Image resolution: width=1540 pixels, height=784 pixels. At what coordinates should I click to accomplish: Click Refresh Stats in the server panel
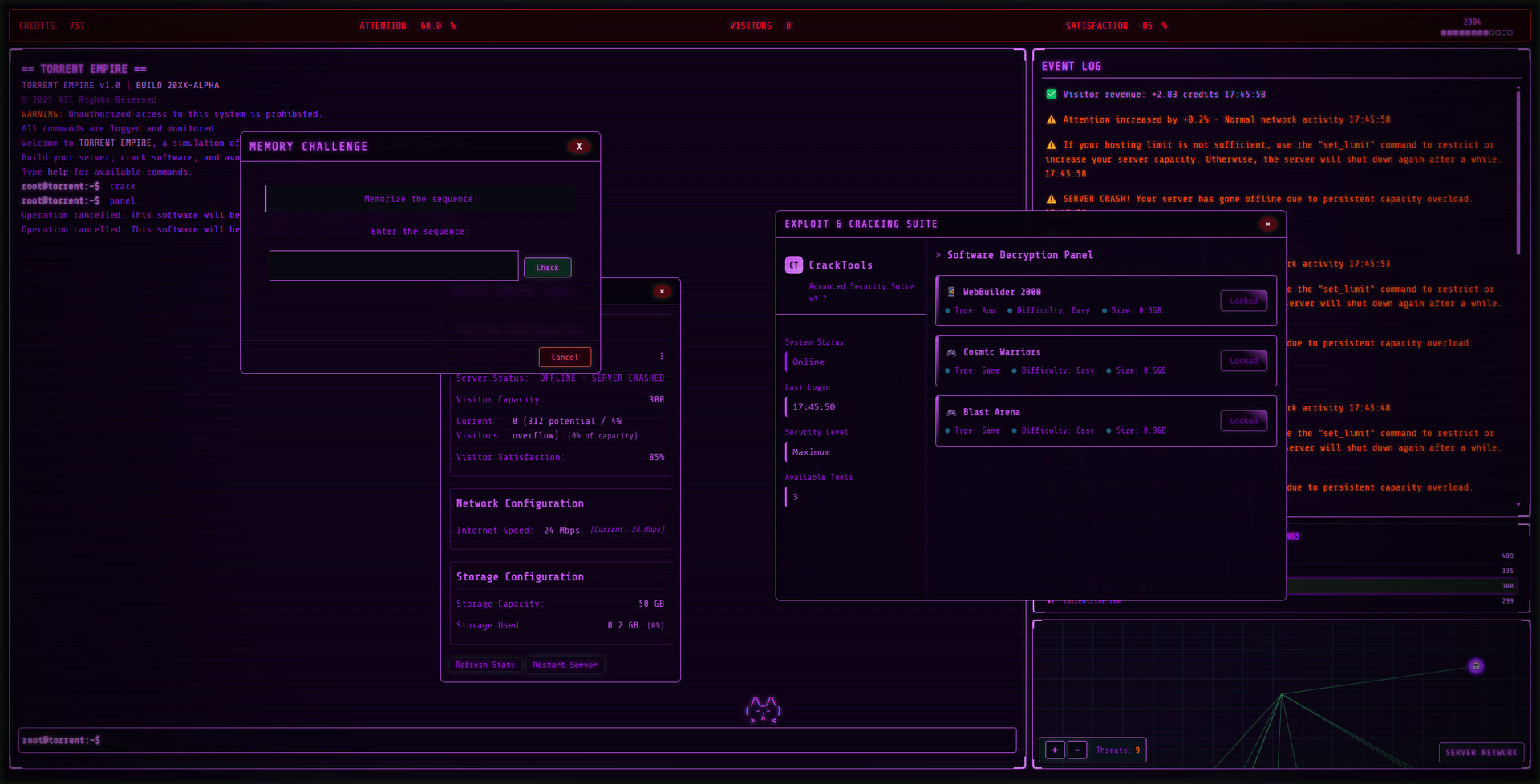tap(484, 665)
